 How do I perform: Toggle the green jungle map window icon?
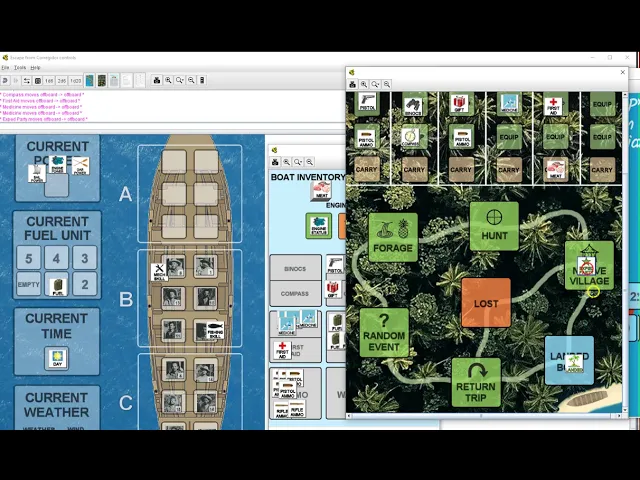102,80
